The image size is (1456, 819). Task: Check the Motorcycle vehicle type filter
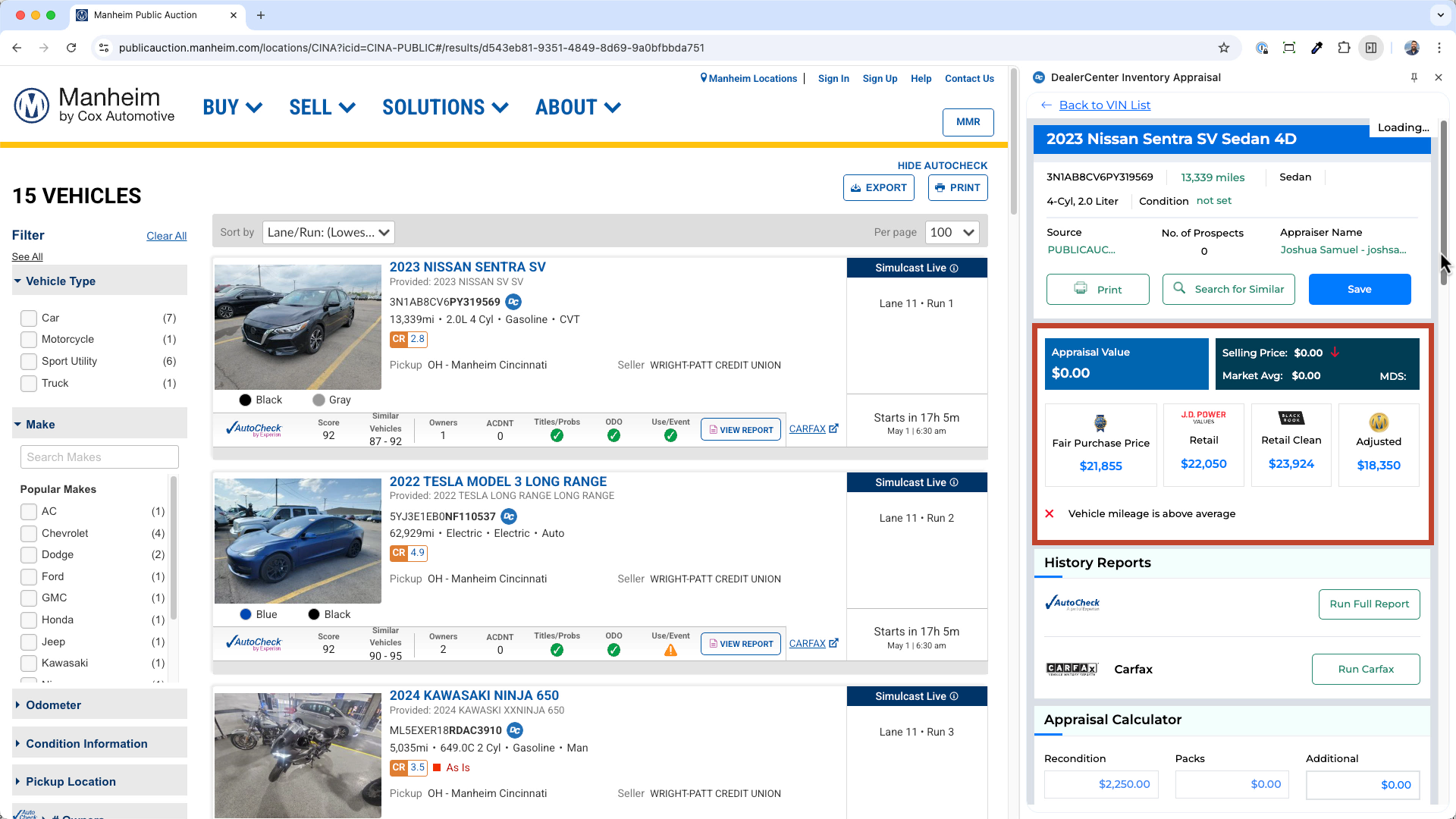[x=29, y=340]
